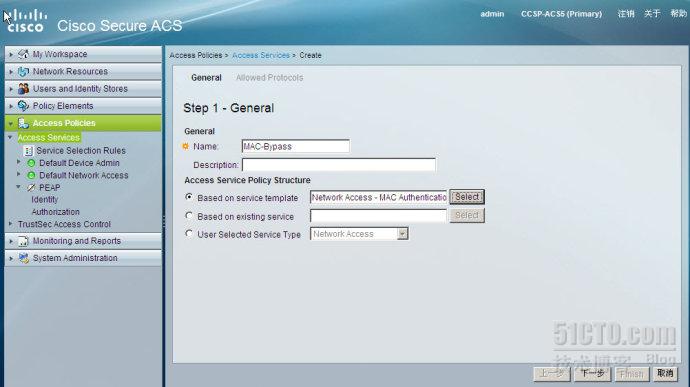Click Access Services breadcrumb link
690x387 pixels.
click(261, 55)
